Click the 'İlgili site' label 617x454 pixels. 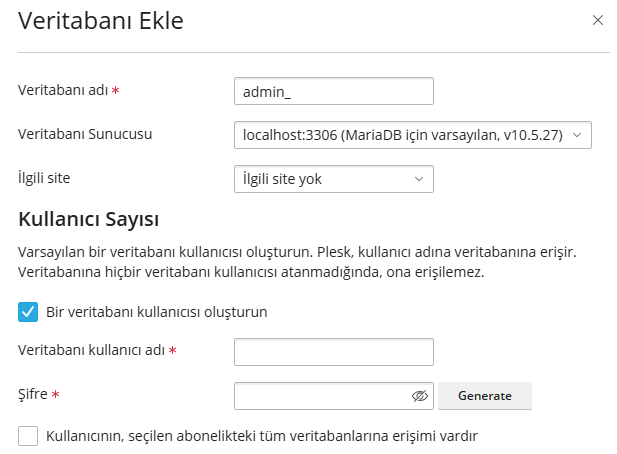44,178
